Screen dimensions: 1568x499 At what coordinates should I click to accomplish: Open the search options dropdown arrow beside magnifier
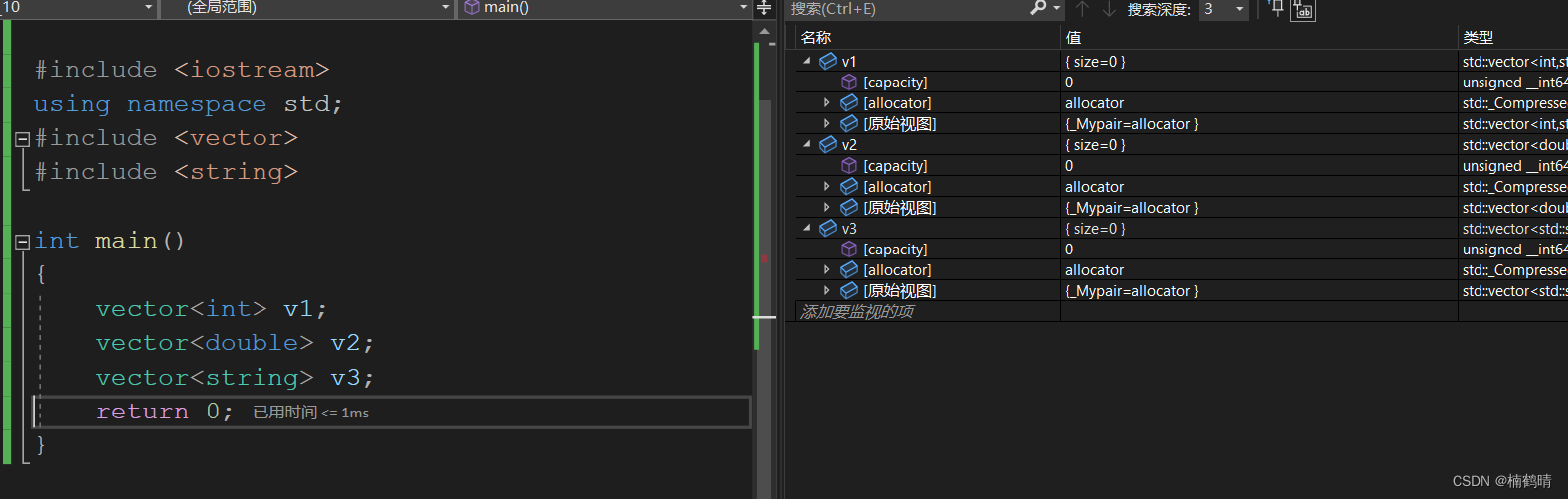(1056, 9)
